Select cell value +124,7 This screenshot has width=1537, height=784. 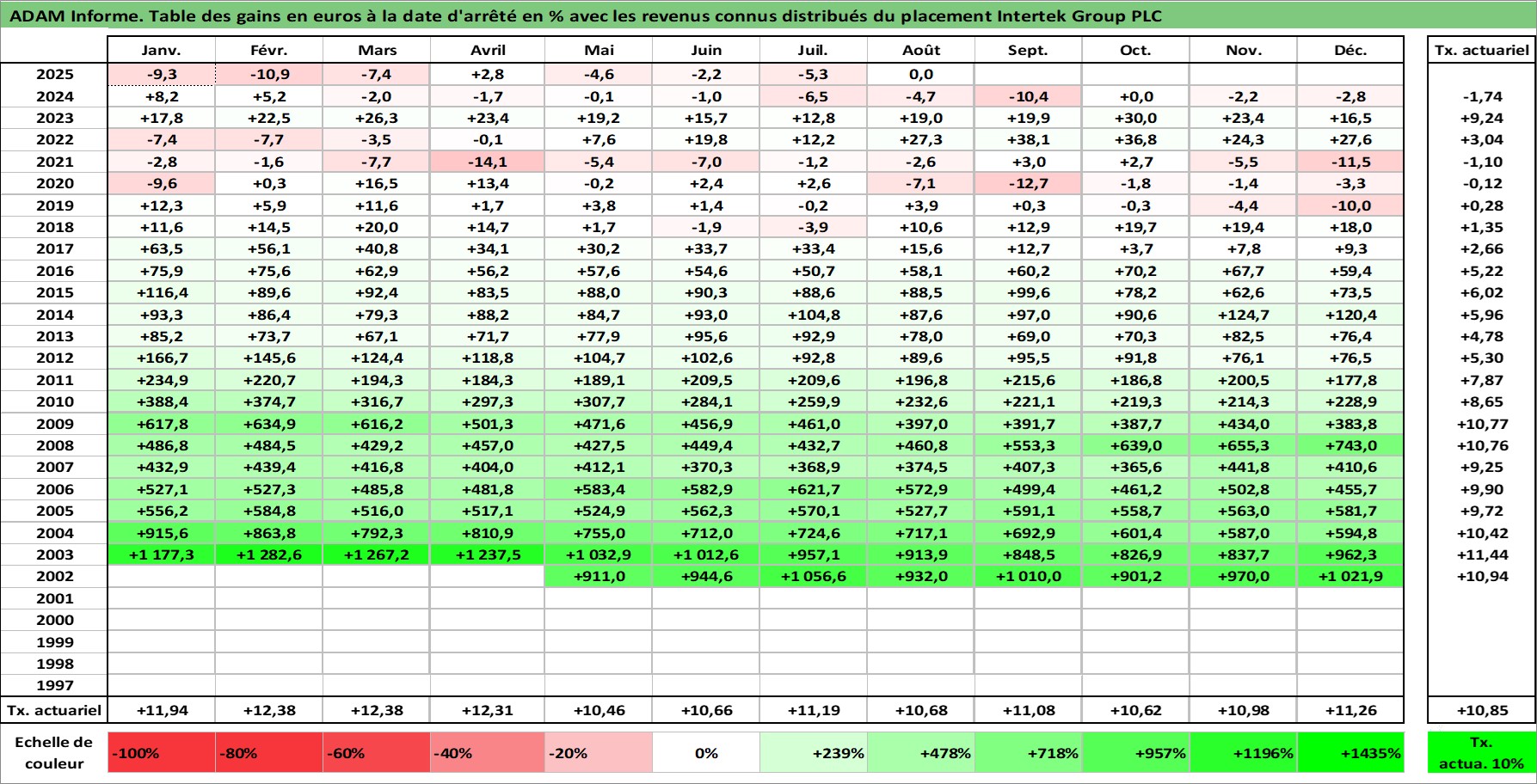1243,315
